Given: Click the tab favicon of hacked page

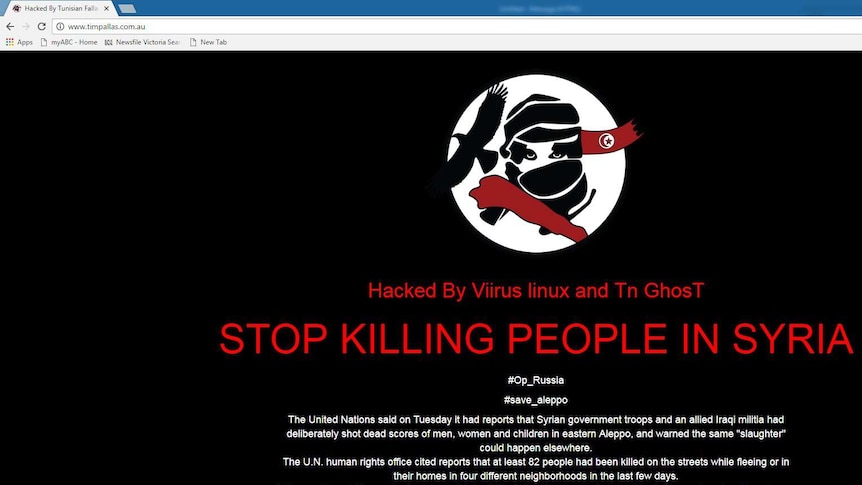Looking at the screenshot, I should click(x=16, y=8).
